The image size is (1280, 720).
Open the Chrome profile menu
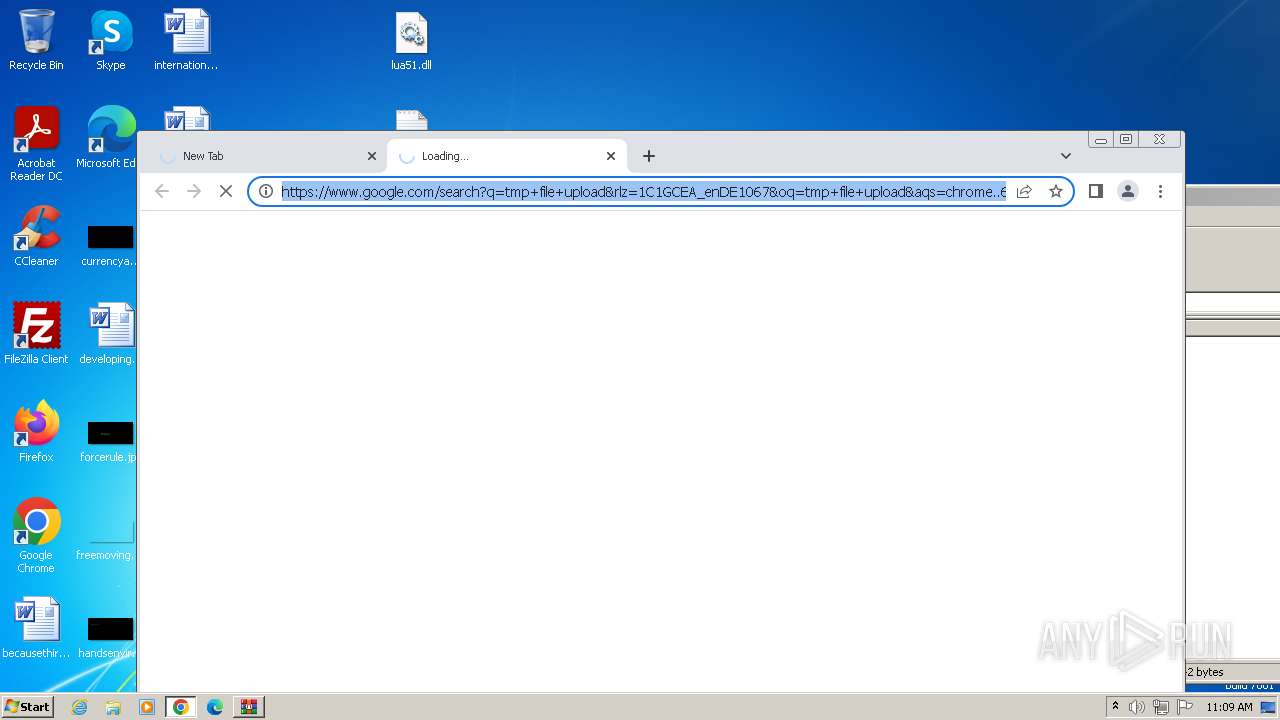pos(1128,191)
